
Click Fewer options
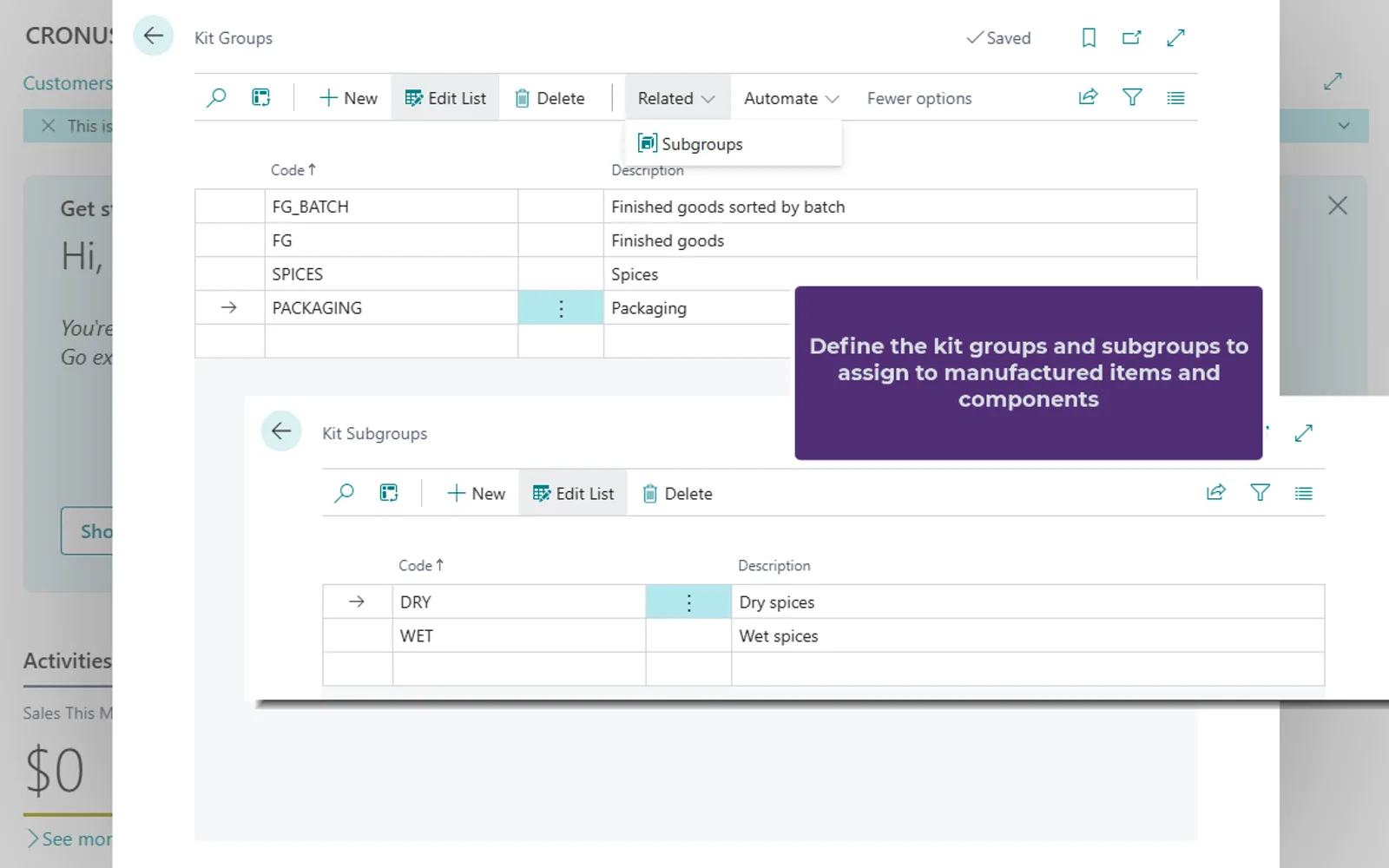(x=919, y=98)
